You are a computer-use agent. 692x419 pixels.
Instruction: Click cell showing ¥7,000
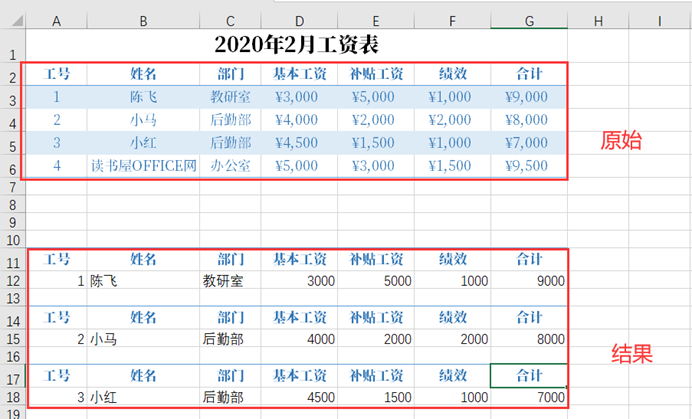[x=529, y=143]
